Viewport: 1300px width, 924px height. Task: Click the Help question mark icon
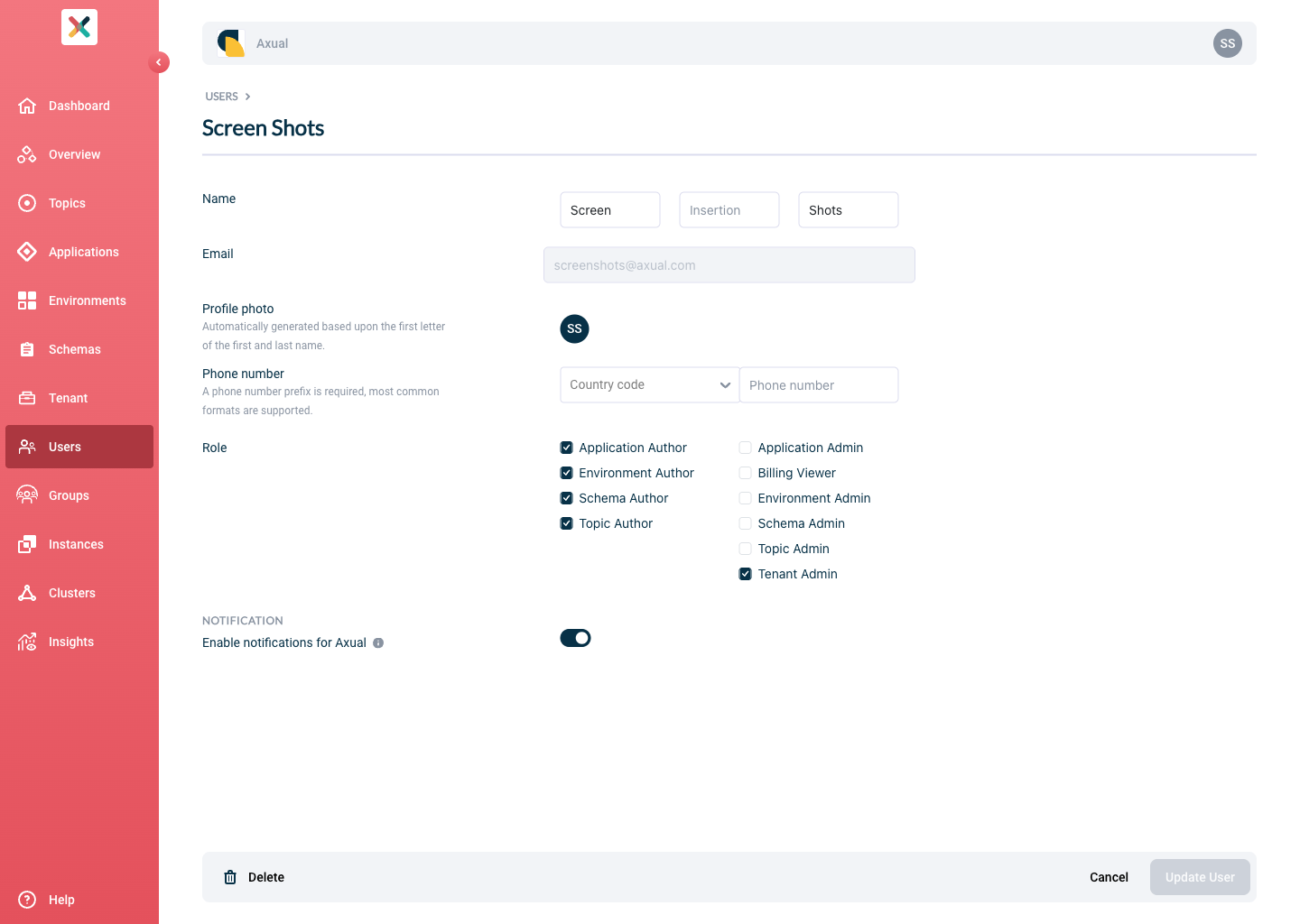pyautogui.click(x=27, y=900)
